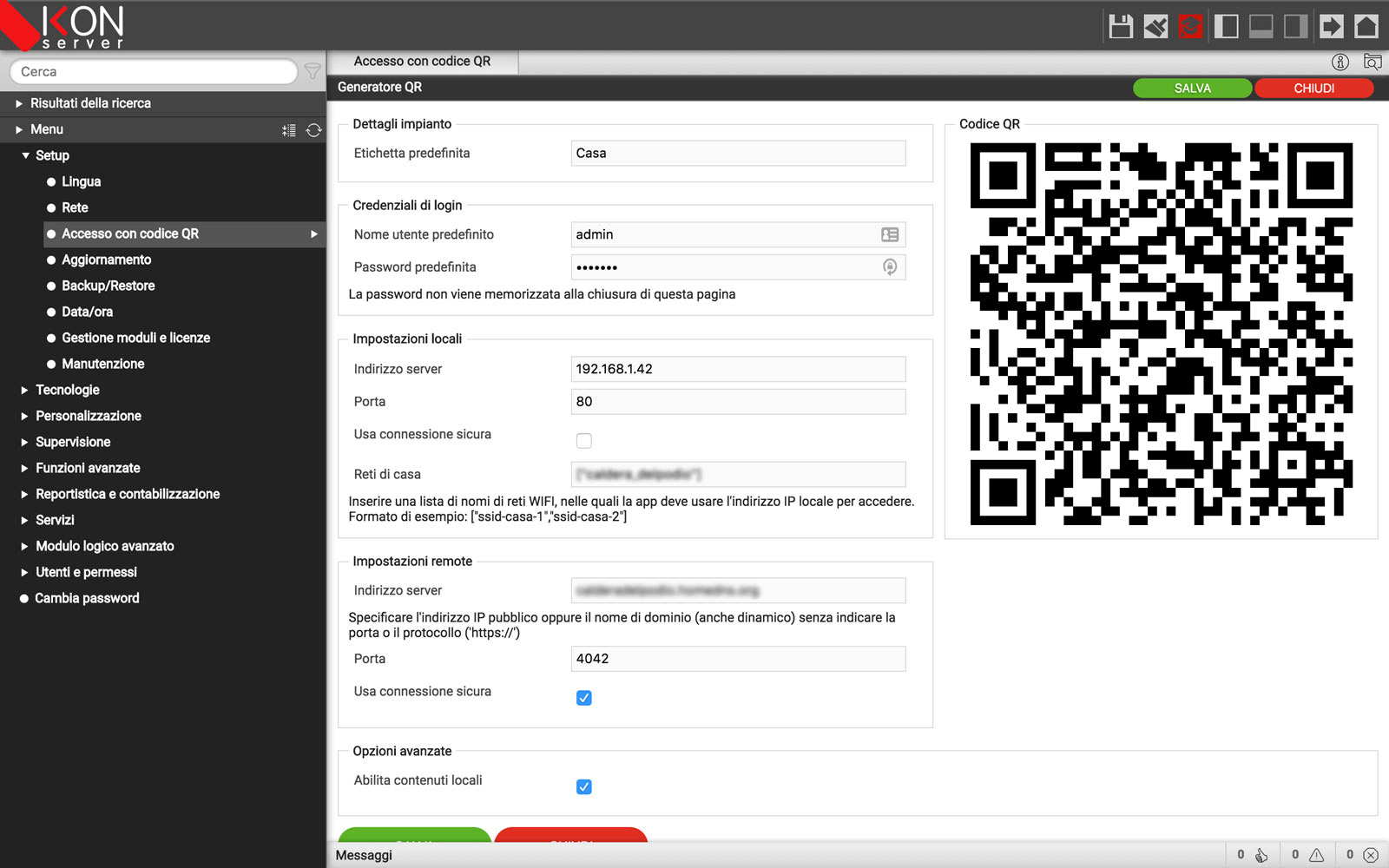
Task: Click local Porta field with 80
Action: point(738,402)
